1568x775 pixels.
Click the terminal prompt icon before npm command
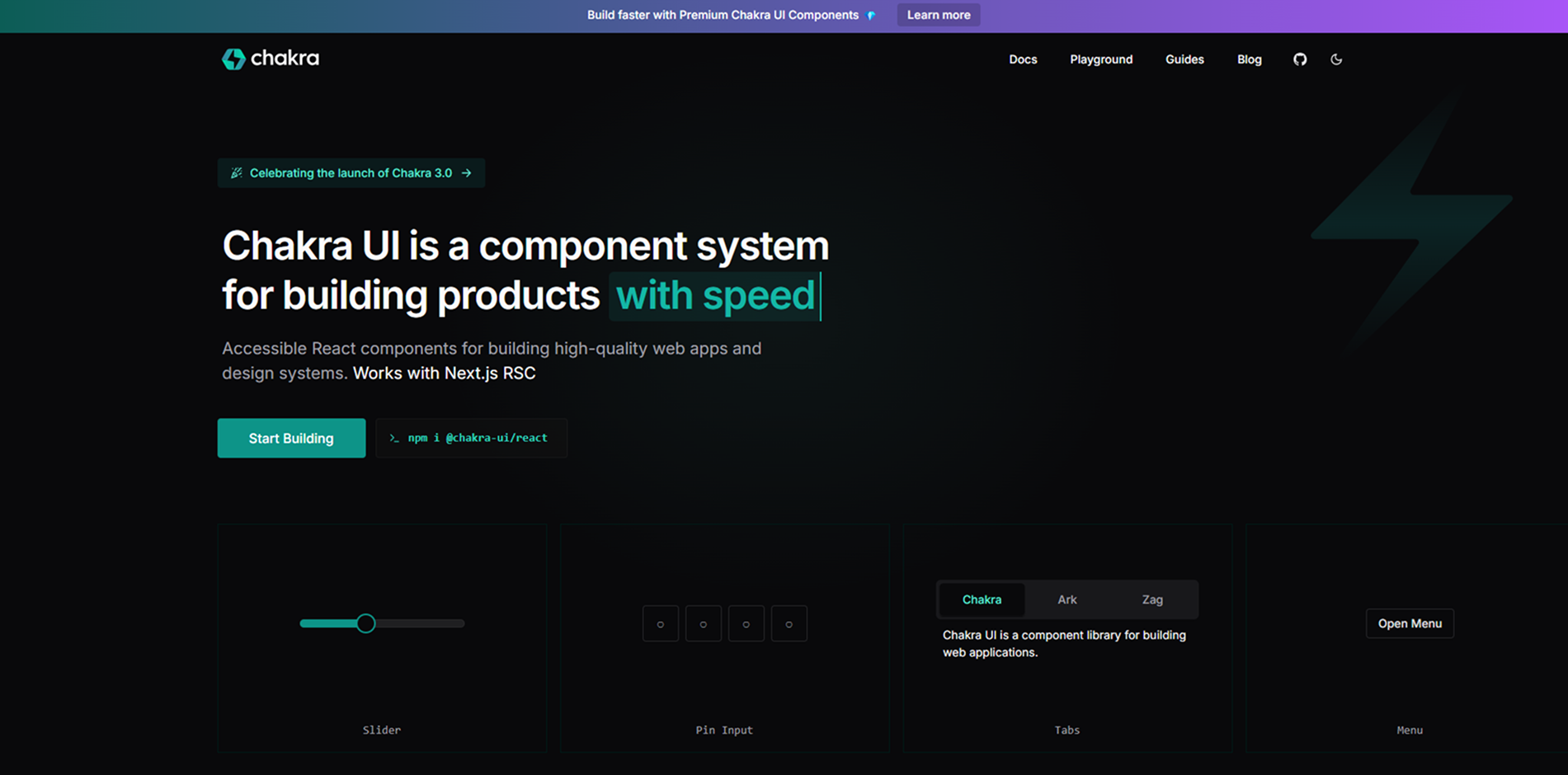(394, 439)
